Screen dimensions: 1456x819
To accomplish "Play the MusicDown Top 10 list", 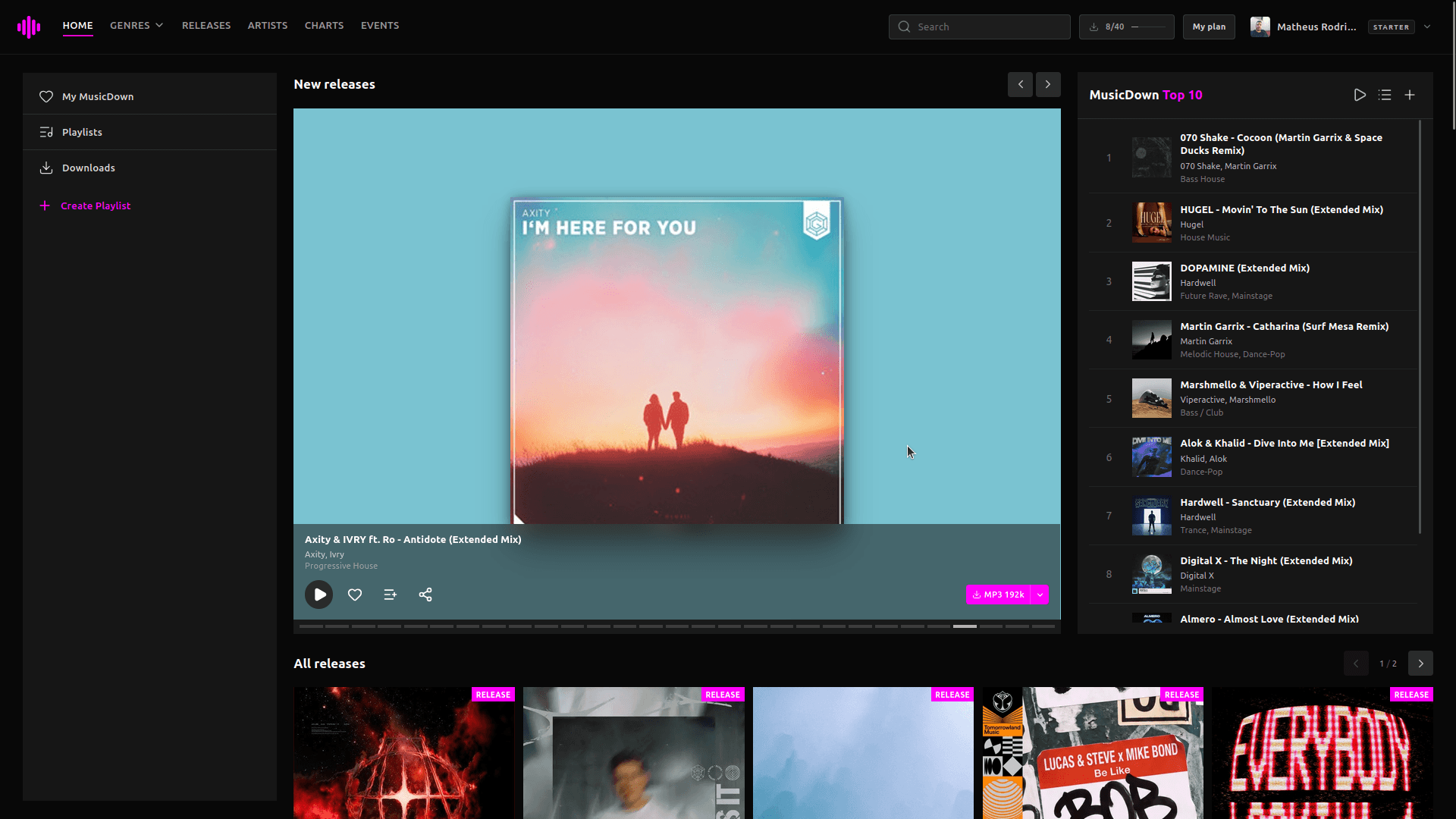I will pos(1360,95).
